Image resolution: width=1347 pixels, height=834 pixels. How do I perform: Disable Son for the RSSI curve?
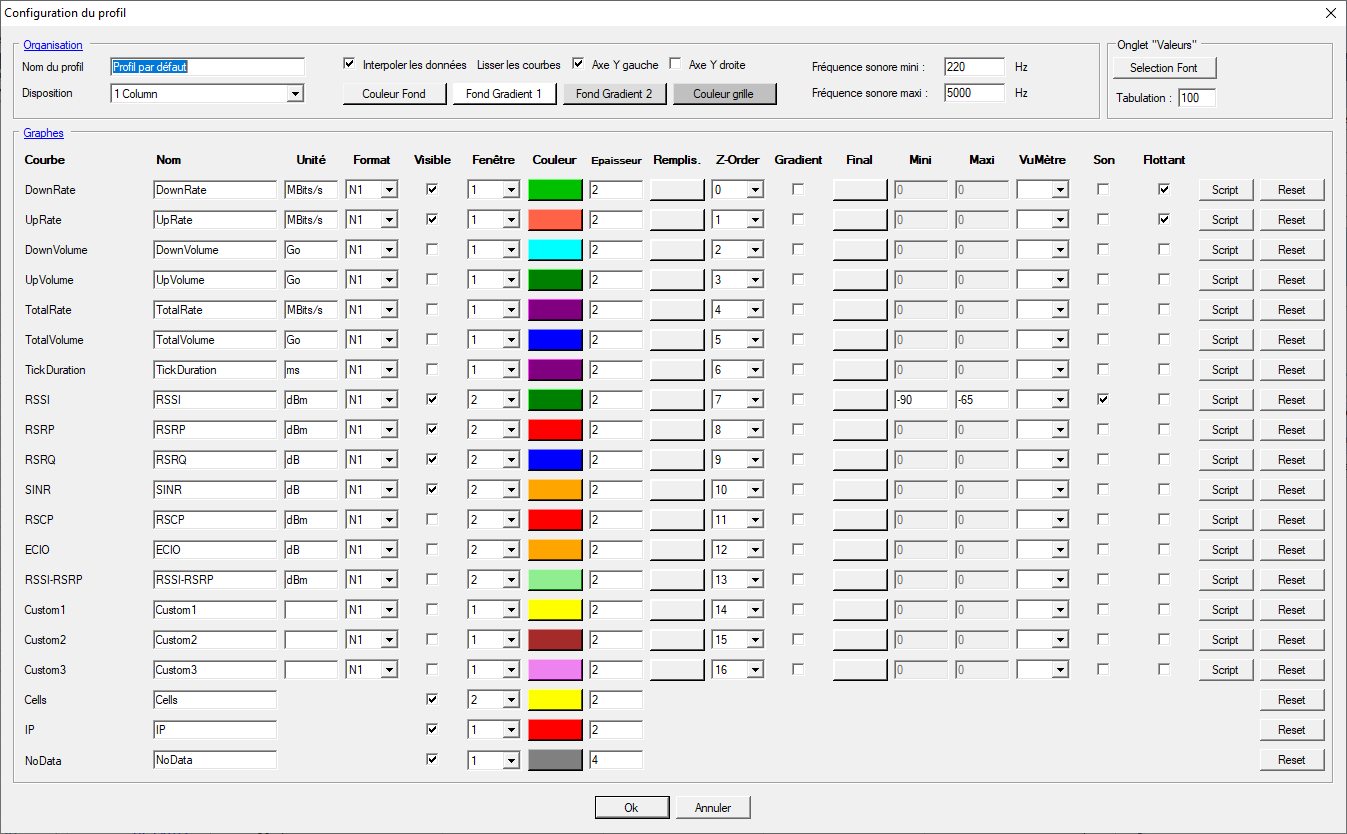pyautogui.click(x=1103, y=399)
